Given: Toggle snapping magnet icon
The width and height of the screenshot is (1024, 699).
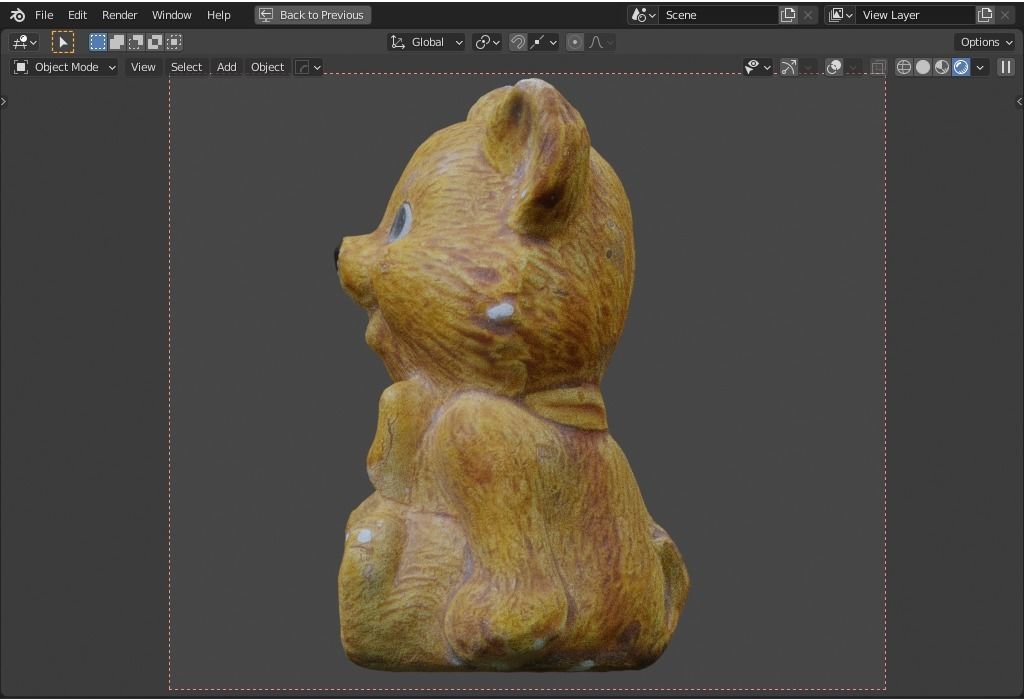Looking at the screenshot, I should point(517,42).
